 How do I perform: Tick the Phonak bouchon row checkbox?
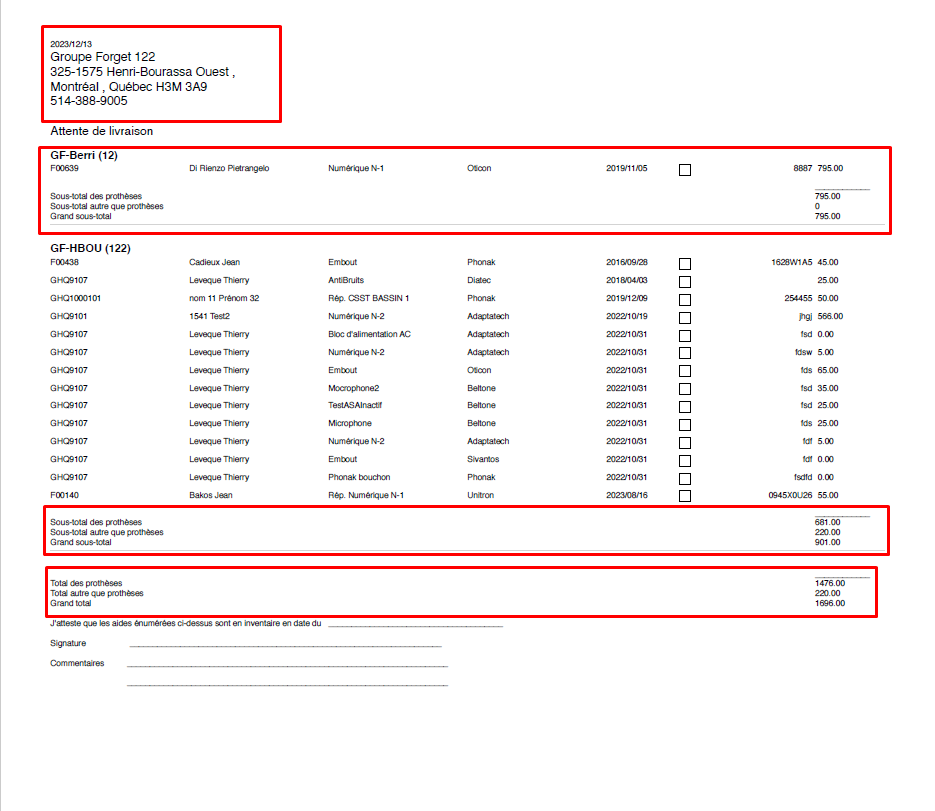point(685,479)
